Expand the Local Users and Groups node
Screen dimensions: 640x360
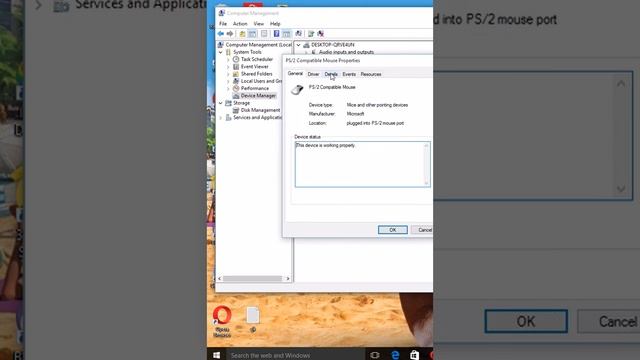click(x=228, y=81)
